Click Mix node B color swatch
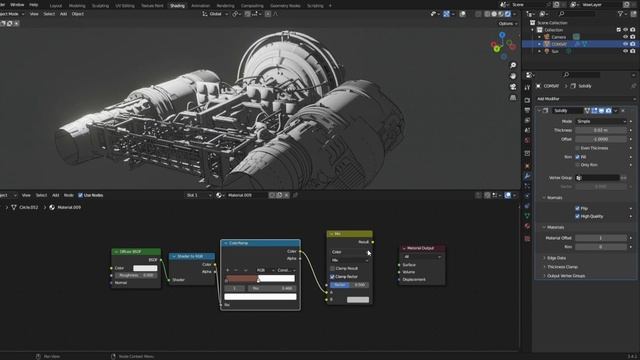The height and width of the screenshot is (360, 640). (x=358, y=300)
